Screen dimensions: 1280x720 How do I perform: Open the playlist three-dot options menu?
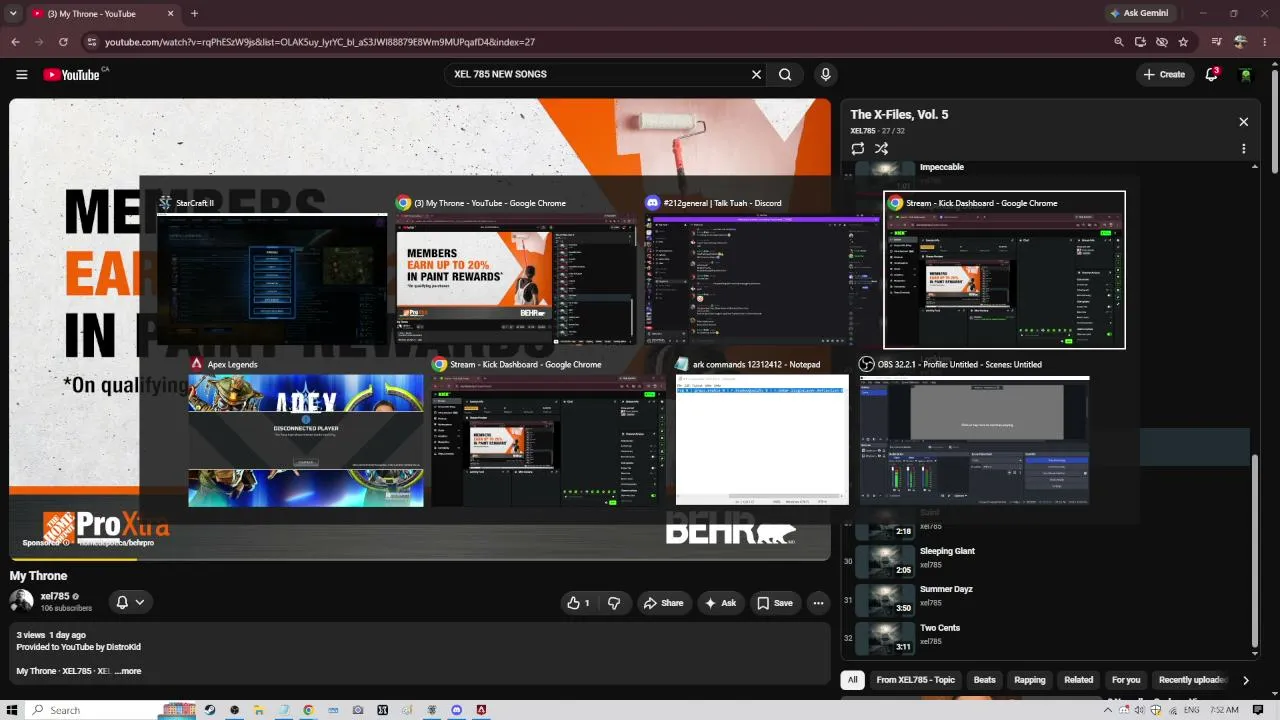click(1244, 148)
